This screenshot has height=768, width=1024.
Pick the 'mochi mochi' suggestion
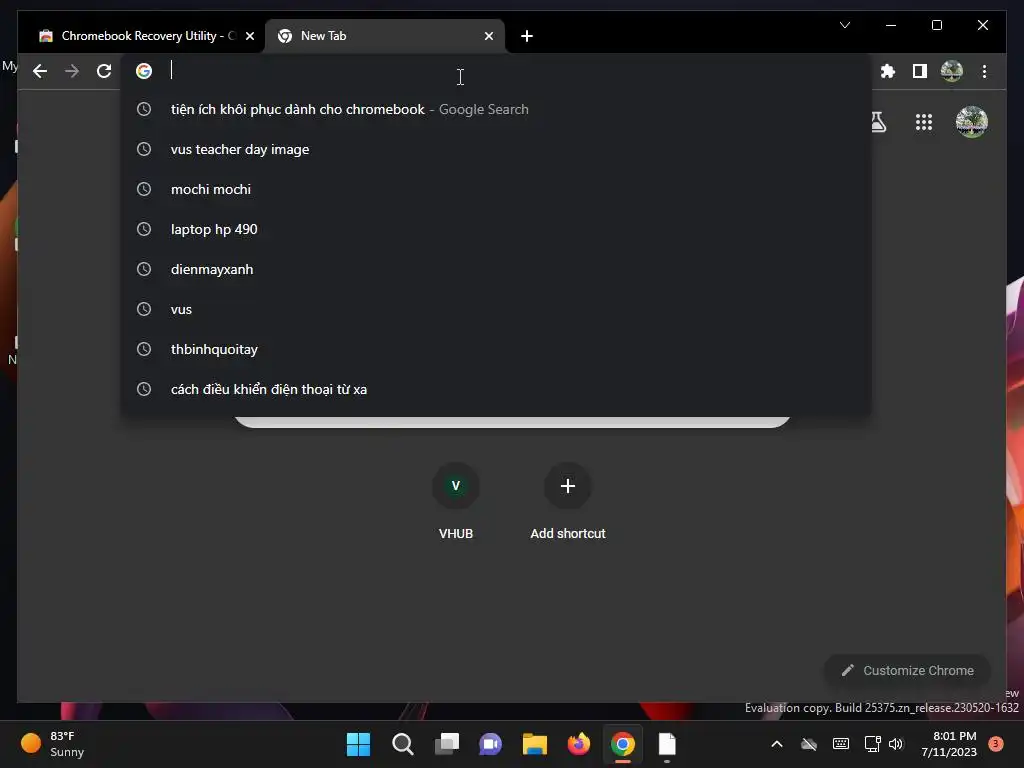pos(496,189)
